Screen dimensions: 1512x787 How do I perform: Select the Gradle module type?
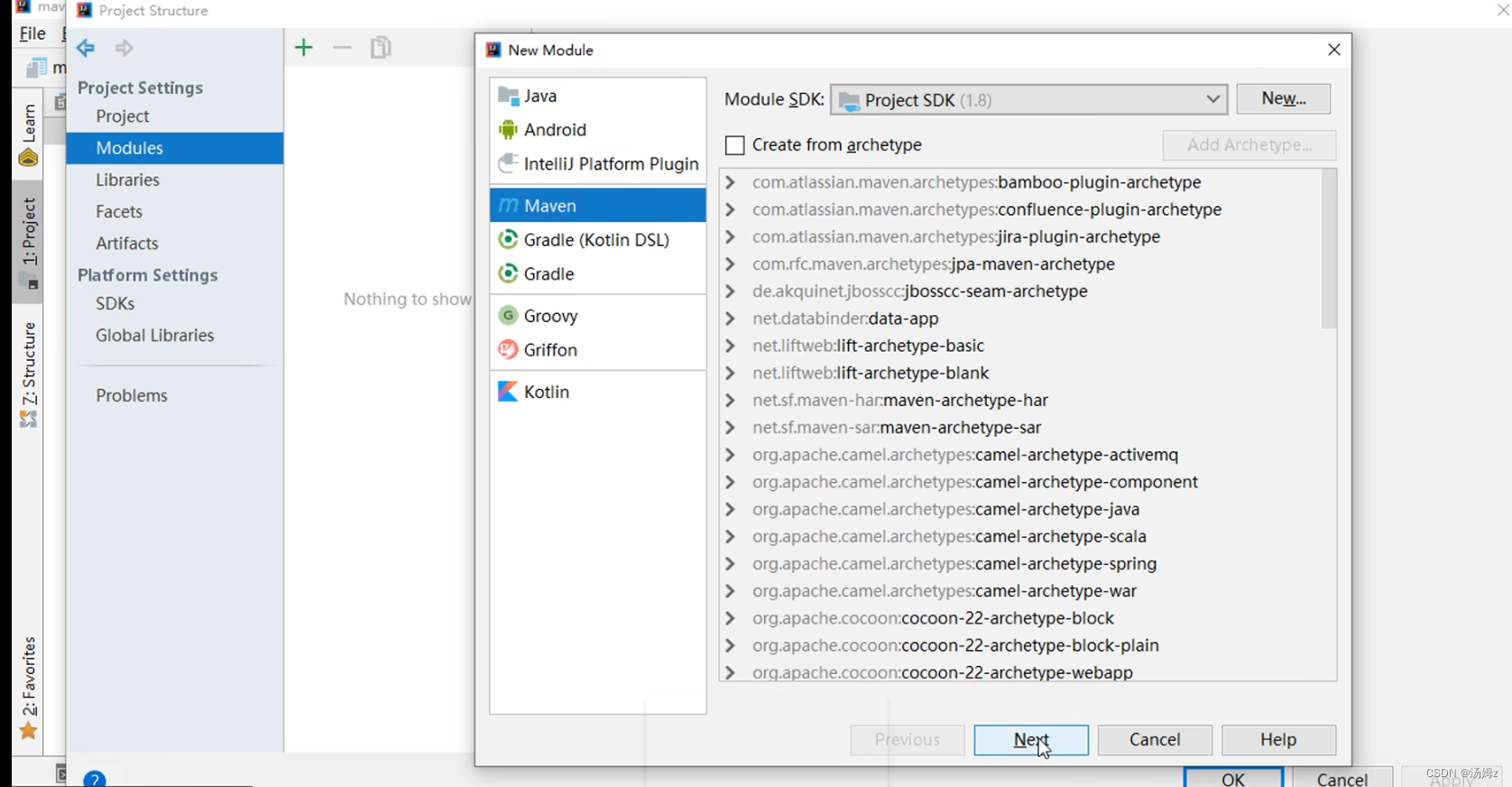tap(597, 274)
